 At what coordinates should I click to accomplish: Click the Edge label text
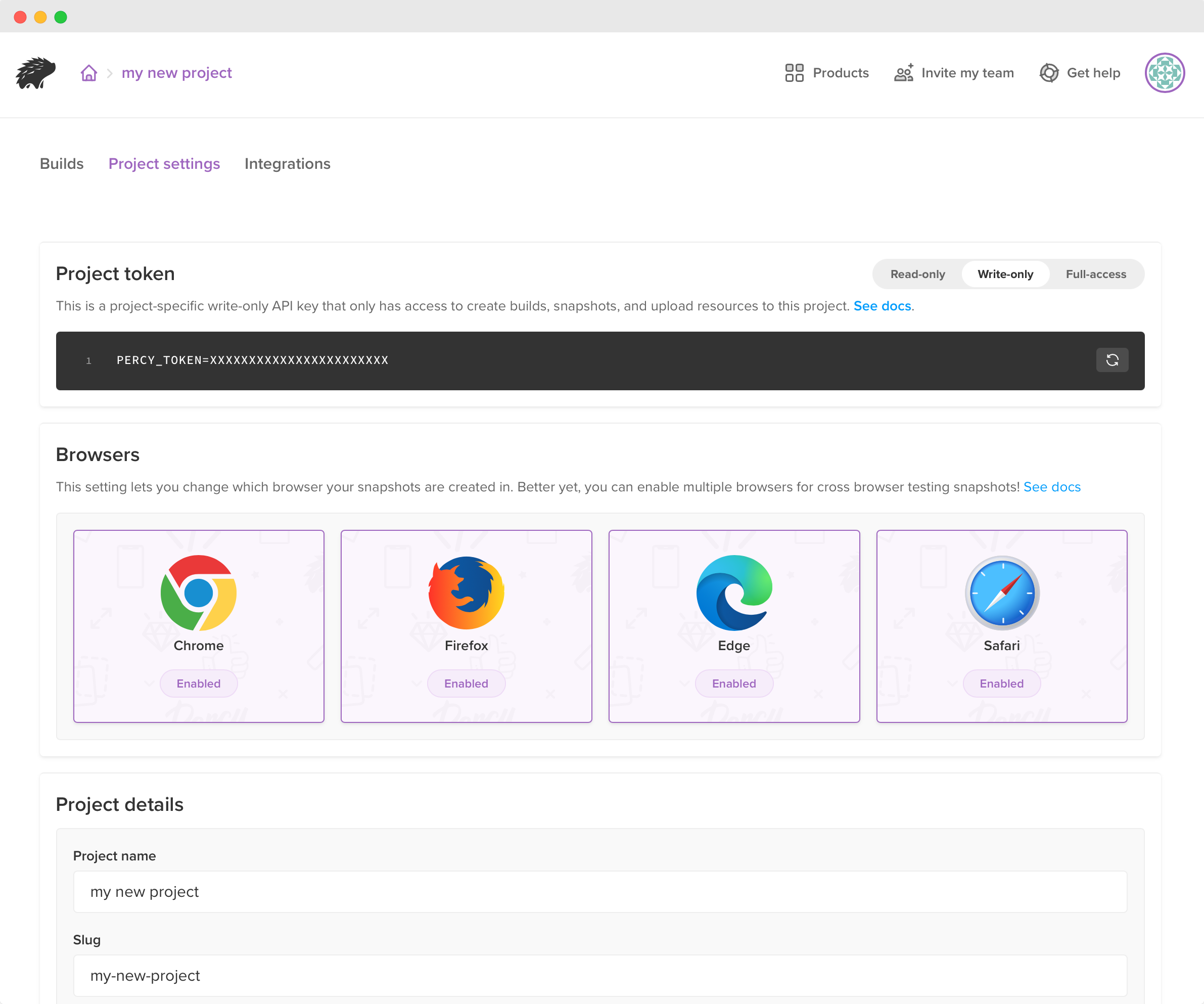click(x=734, y=646)
